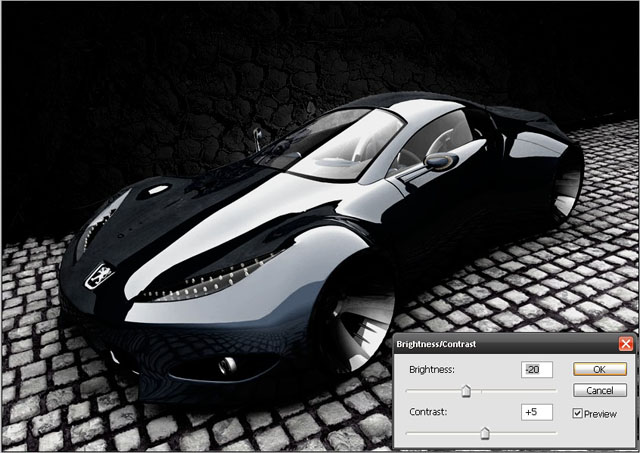Select the Brightness value field
Image resolution: width=640 pixels, height=453 pixels.
[537, 369]
